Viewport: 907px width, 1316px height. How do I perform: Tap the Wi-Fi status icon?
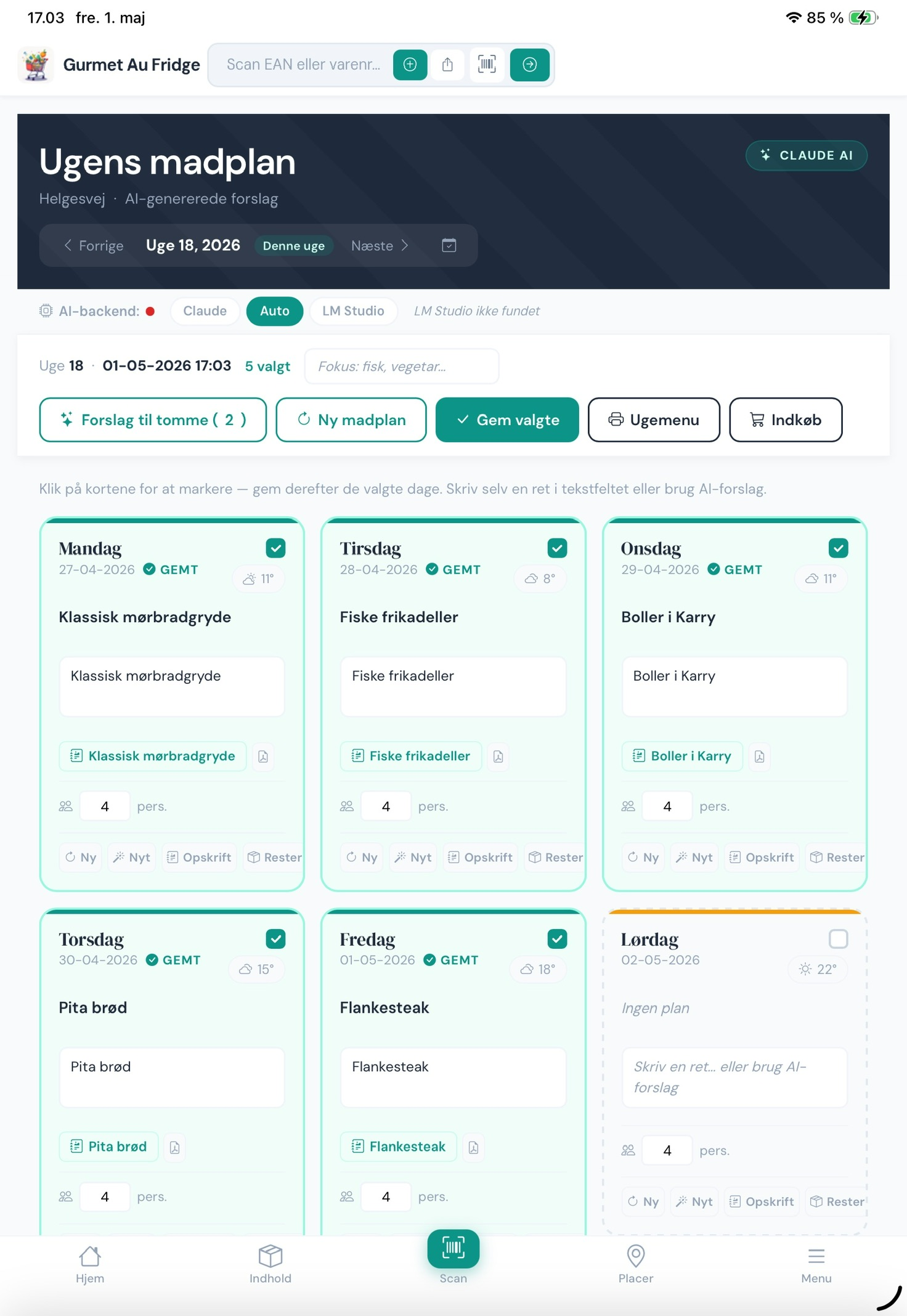coord(794,17)
